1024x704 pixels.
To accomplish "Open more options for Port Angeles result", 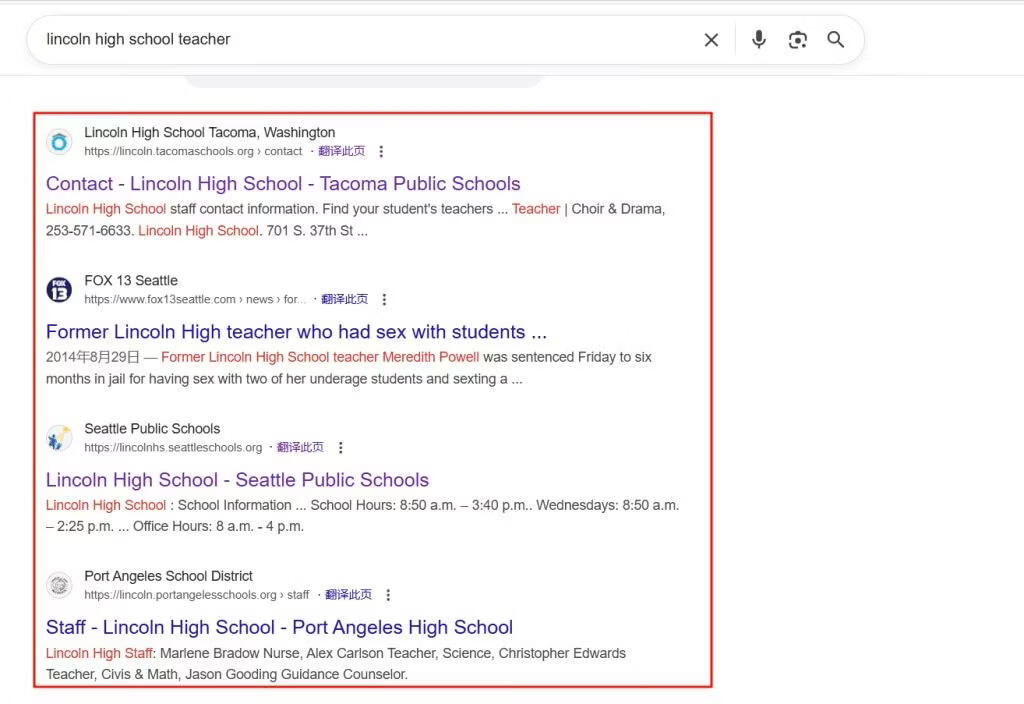I will 388,595.
